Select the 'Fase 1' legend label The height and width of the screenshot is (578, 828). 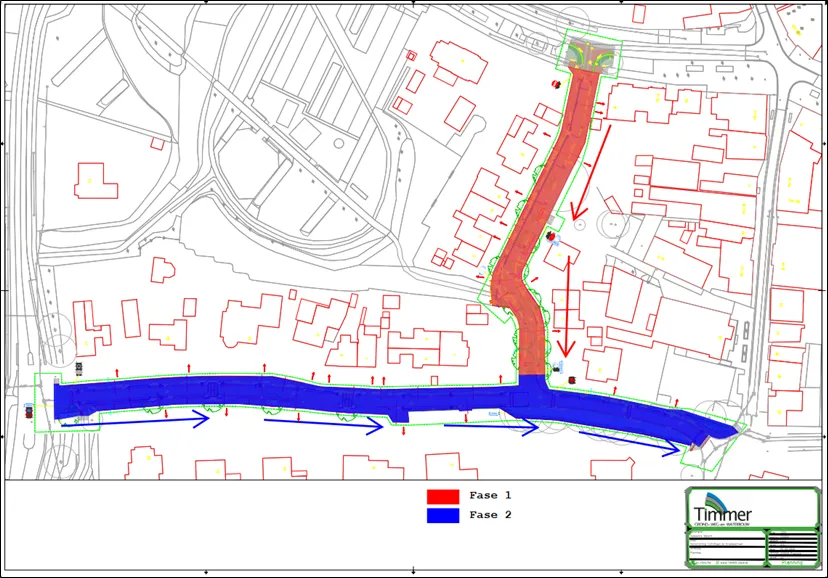(x=490, y=496)
